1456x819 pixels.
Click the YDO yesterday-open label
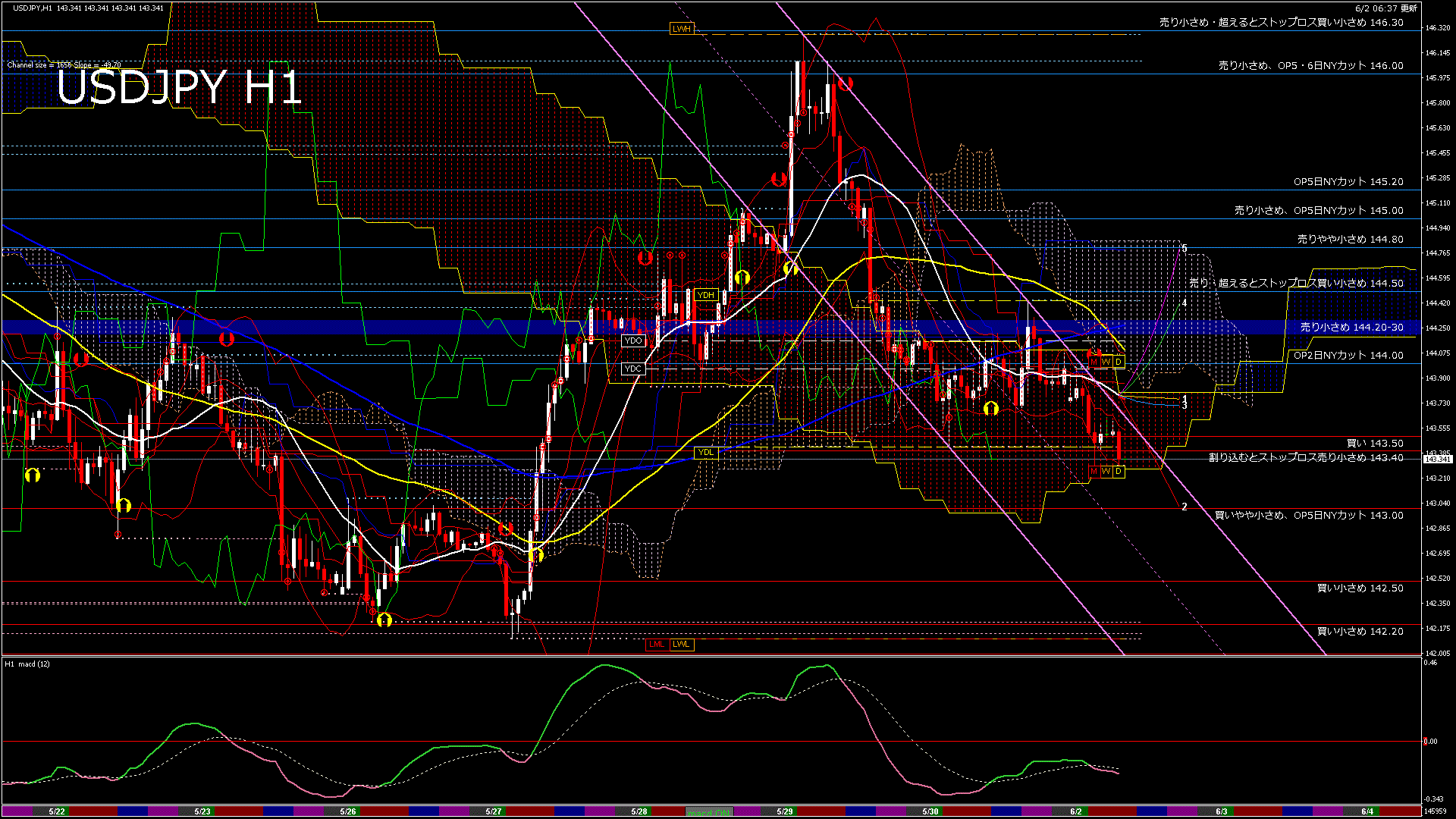[632, 340]
